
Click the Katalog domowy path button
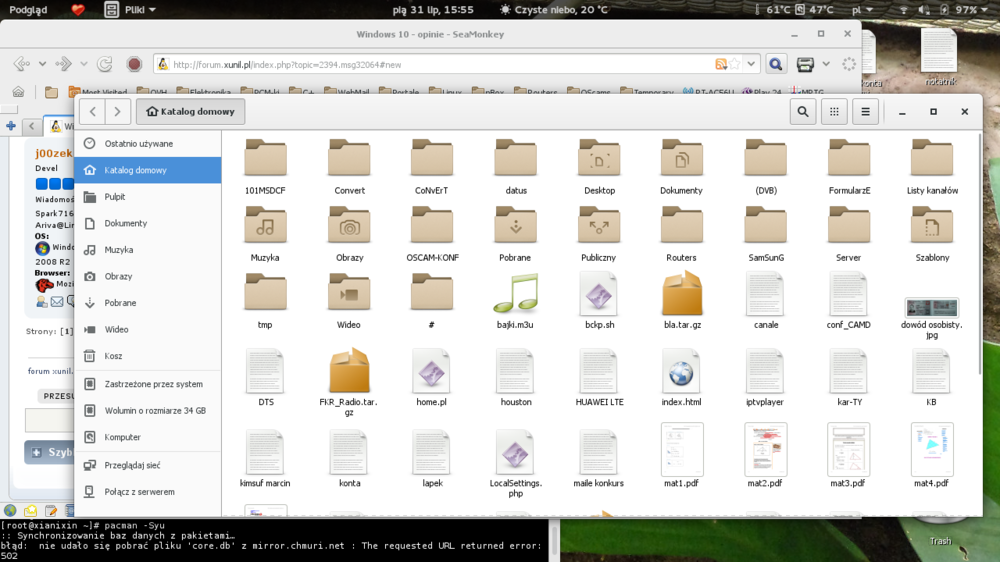tap(190, 112)
